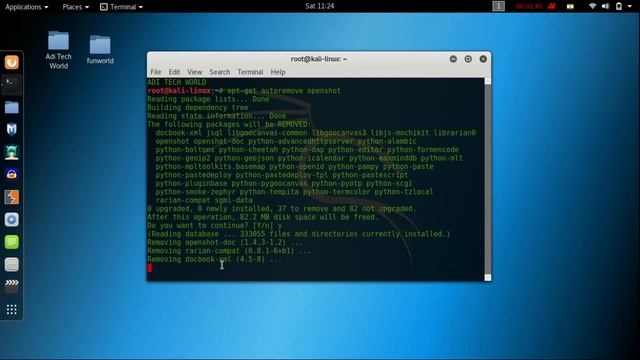The height and width of the screenshot is (360, 640).
Task: Open the terminal View menu
Action: [195, 72]
